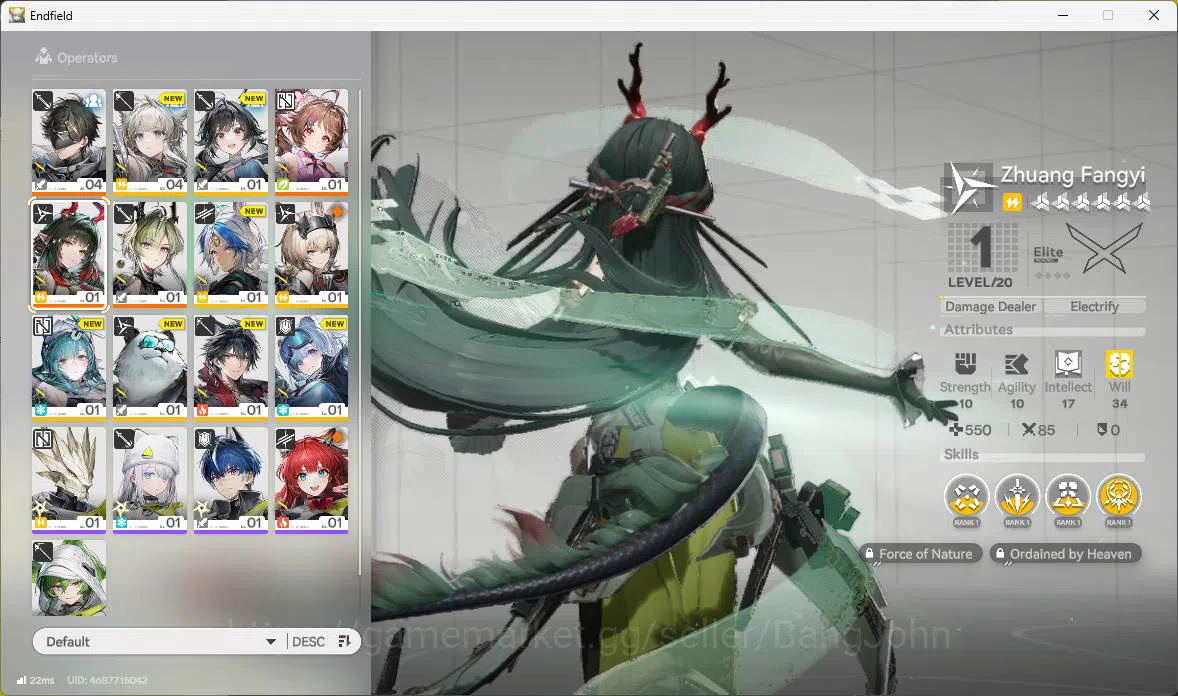Expand the Default sort dropdown
Viewport: 1178px width, 696px height.
160,641
